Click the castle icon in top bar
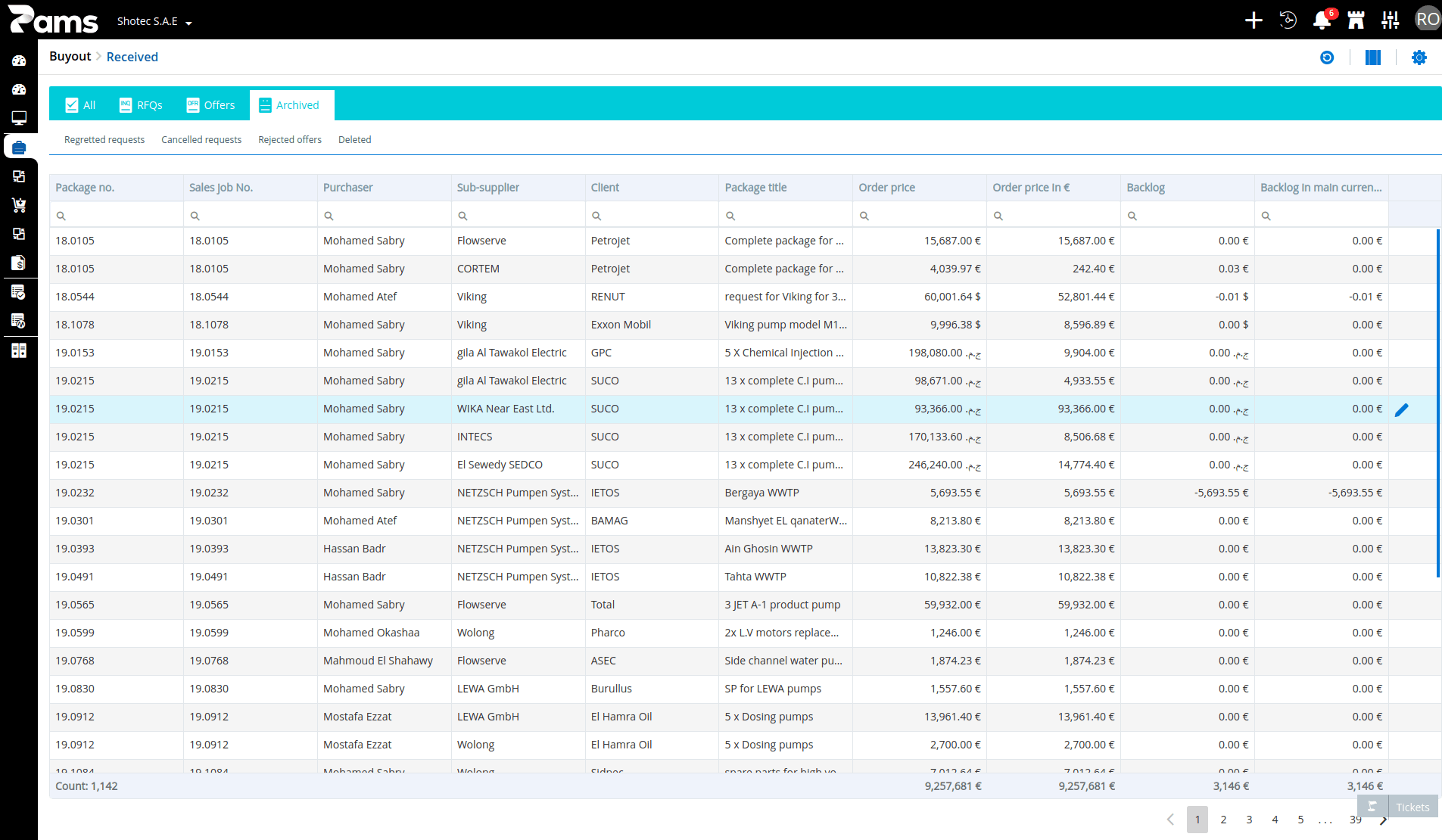This screenshot has width=1442, height=840. pyautogui.click(x=1356, y=20)
